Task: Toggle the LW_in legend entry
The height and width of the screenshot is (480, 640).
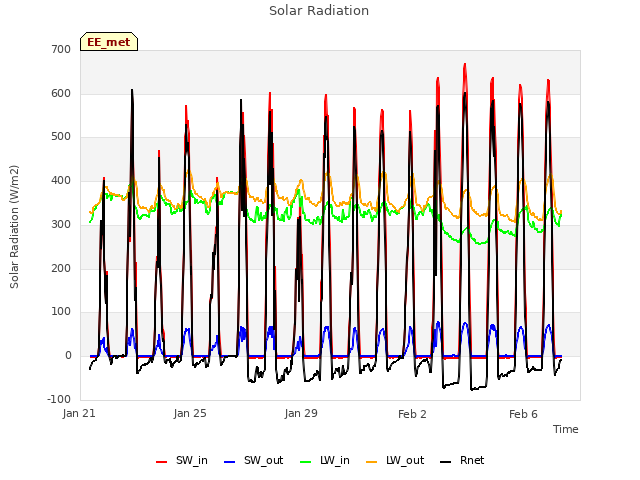Action: pyautogui.click(x=325, y=461)
